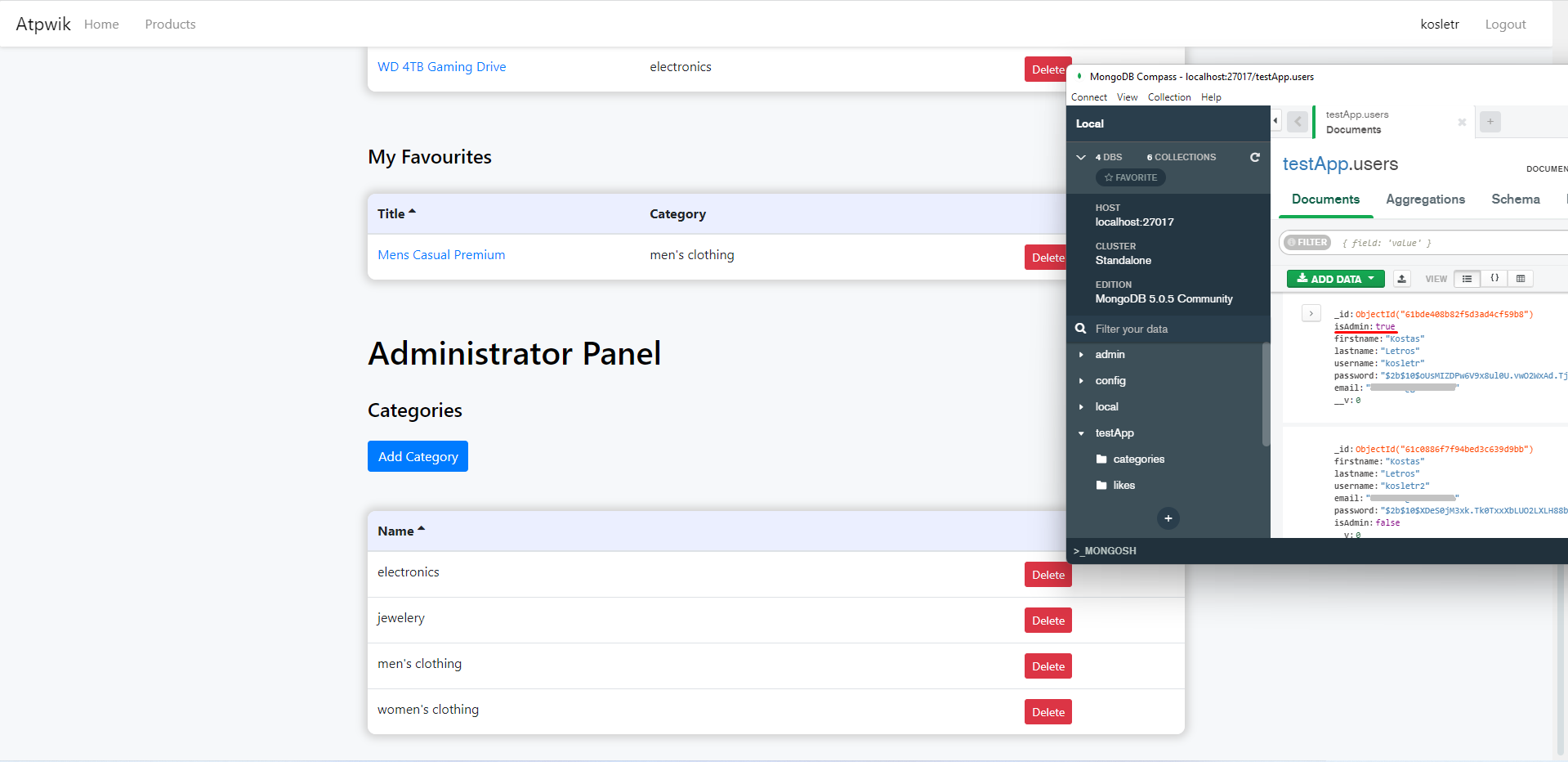1568x762 pixels.
Task: Collapse the Compass sidebar with arrow toggle
Action: (x=1275, y=121)
